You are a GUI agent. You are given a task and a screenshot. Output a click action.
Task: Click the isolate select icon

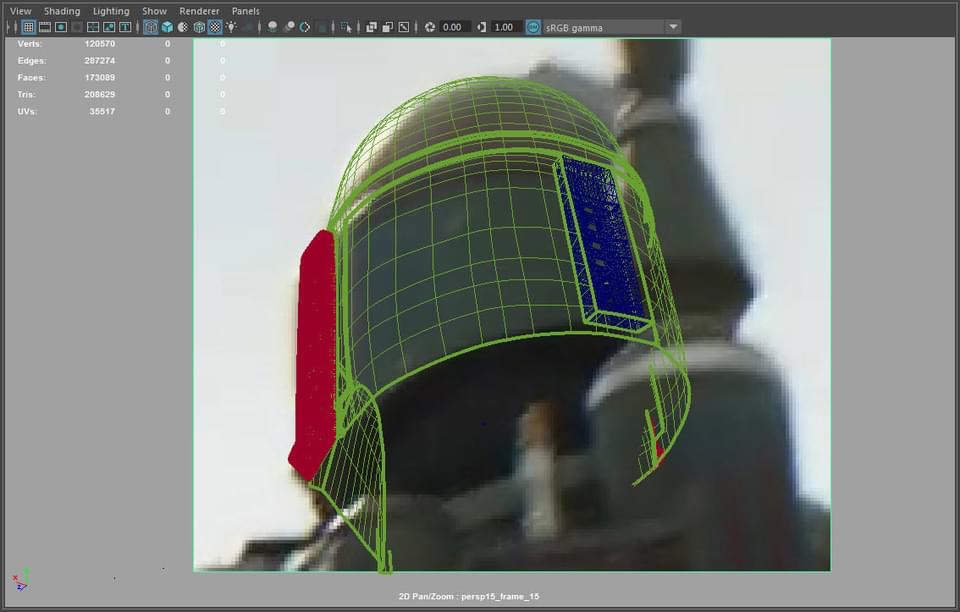(346, 27)
